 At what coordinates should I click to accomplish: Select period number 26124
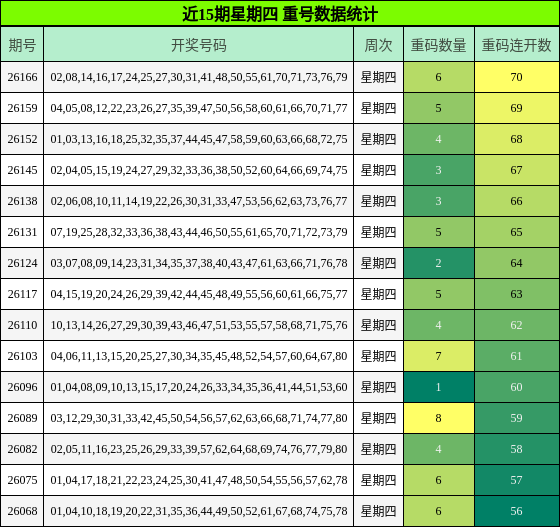click(x=22, y=263)
